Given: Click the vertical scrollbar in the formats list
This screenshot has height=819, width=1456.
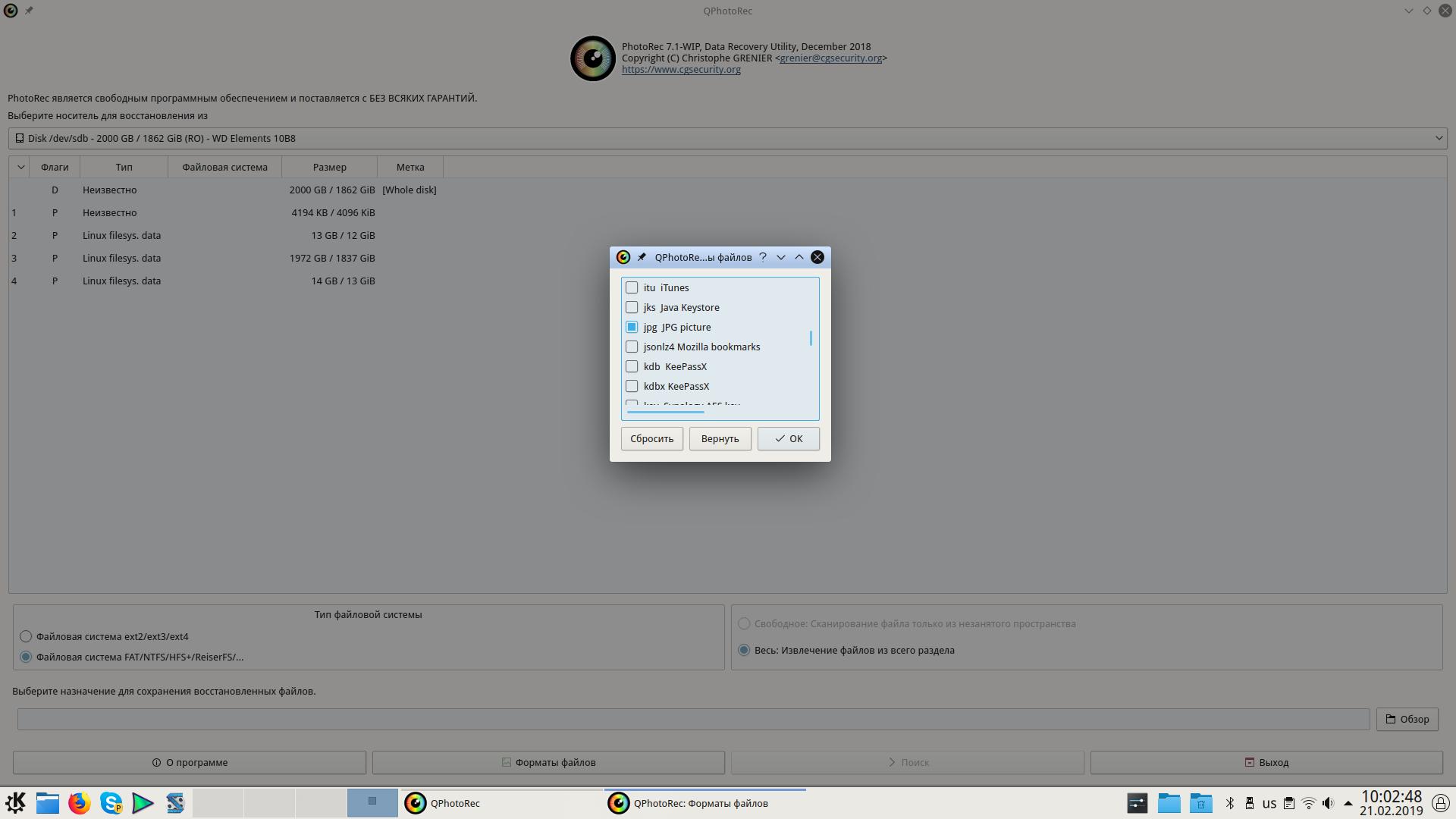Looking at the screenshot, I should click(x=811, y=338).
